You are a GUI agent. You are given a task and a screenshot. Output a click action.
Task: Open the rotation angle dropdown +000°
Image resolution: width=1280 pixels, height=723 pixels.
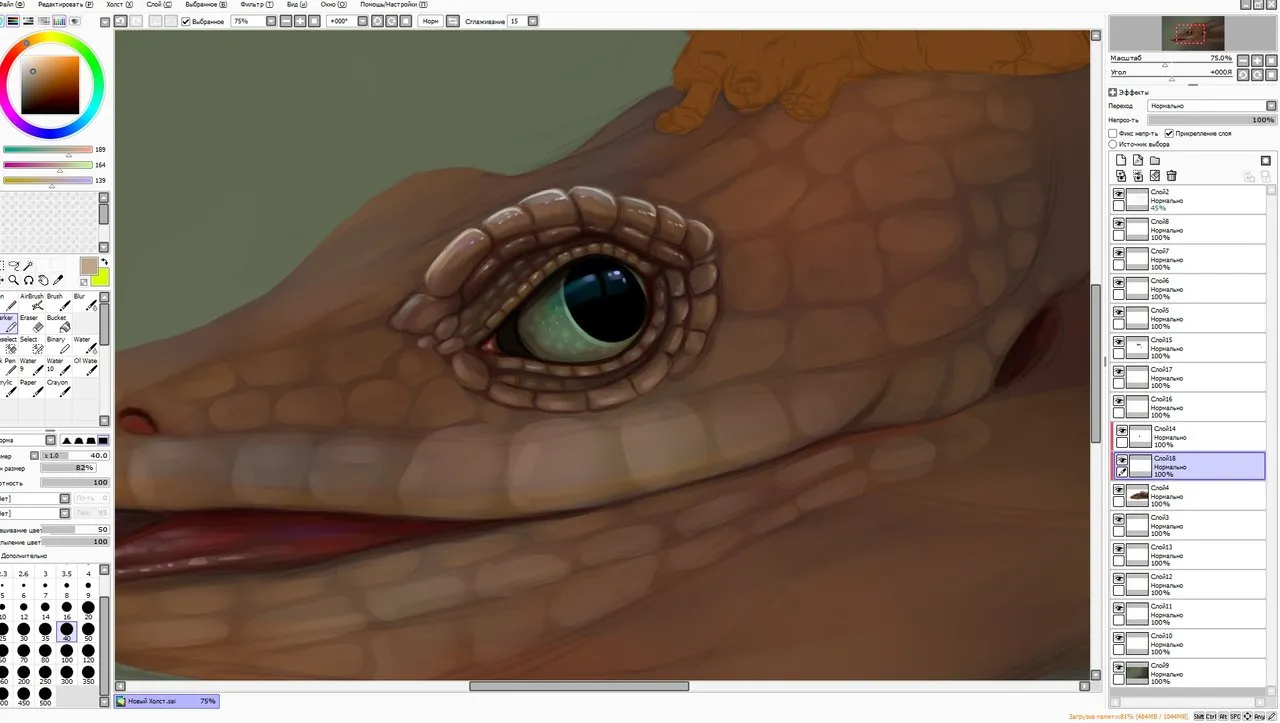[362, 21]
